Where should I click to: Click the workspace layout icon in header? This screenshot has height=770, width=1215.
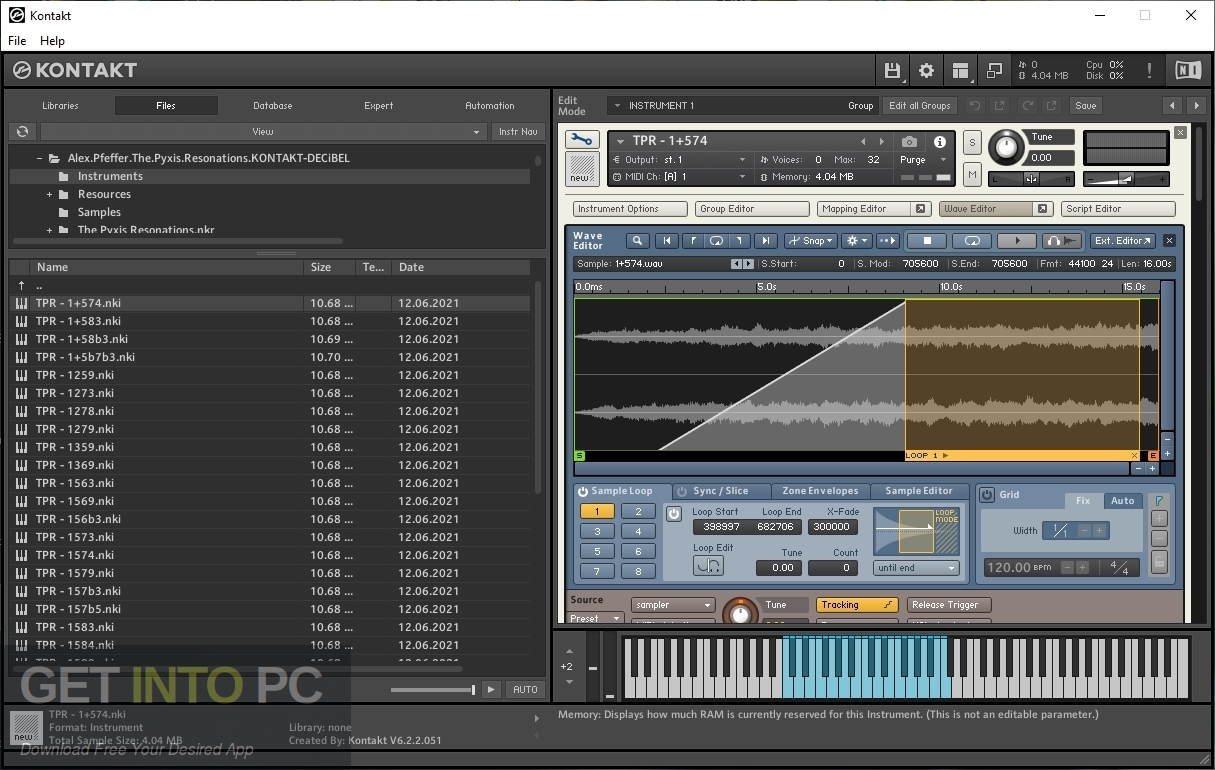[960, 70]
